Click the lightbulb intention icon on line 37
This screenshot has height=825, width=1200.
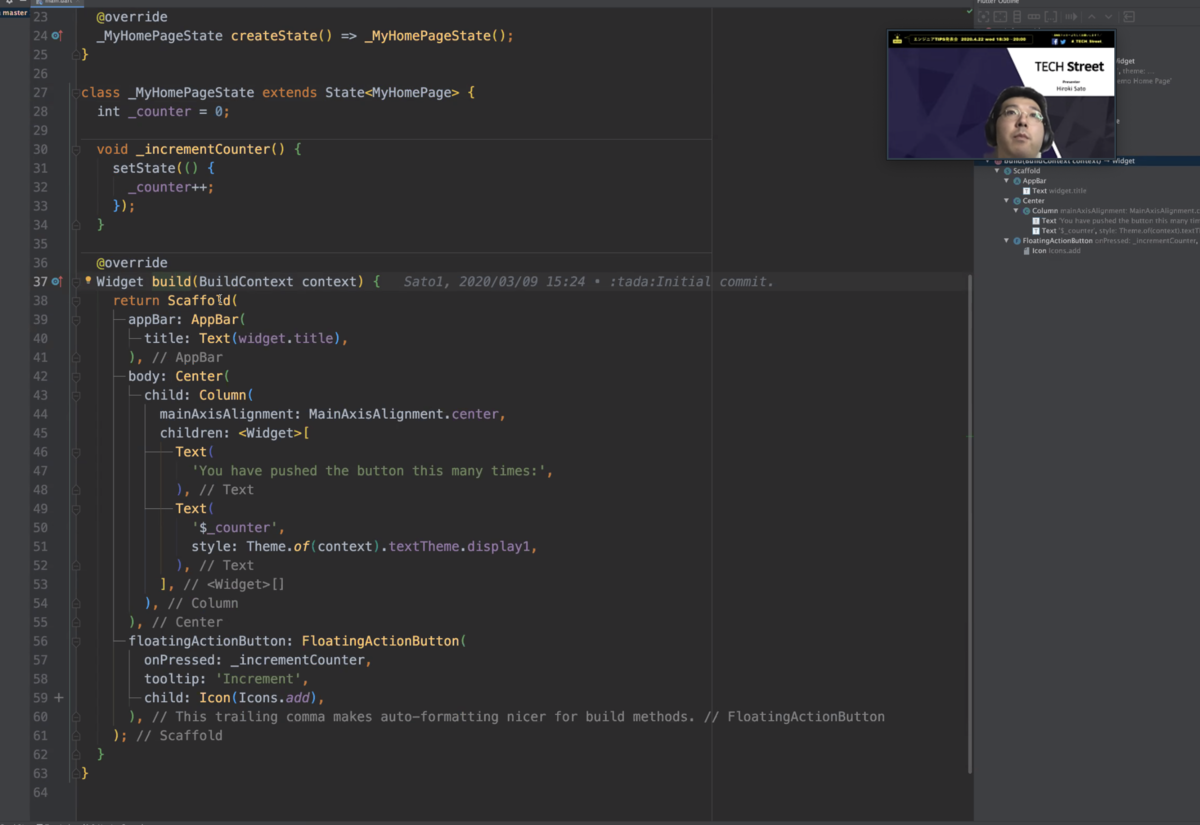(x=88, y=281)
